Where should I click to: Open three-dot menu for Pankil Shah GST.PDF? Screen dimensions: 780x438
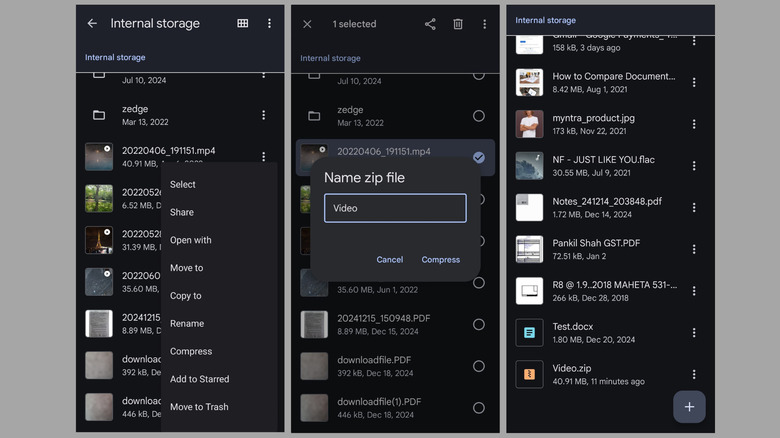tap(694, 249)
